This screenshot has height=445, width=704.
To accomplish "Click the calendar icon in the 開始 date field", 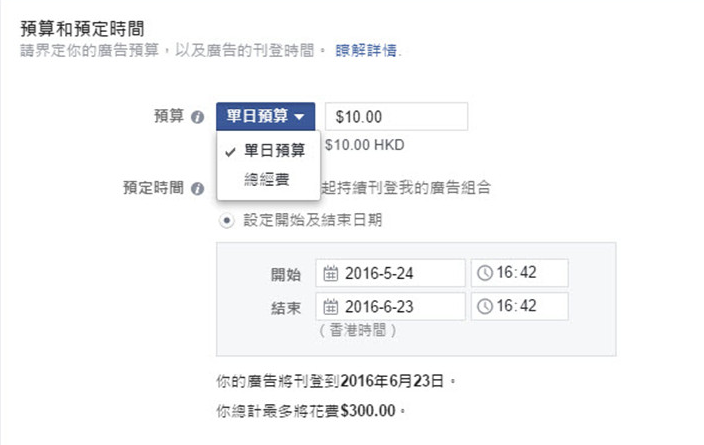I will click(x=331, y=273).
